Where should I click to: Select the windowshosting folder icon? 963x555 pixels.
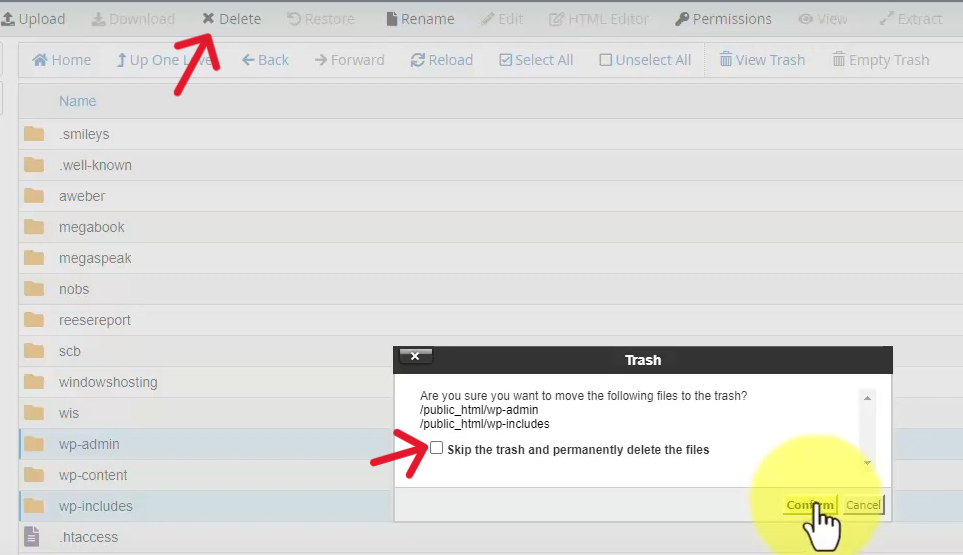[34, 382]
